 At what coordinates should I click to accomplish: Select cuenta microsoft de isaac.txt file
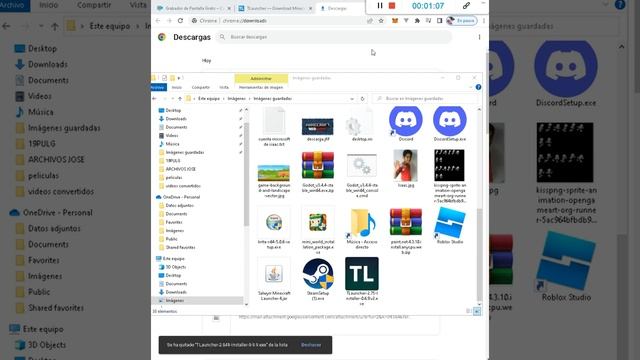pyautogui.click(x=274, y=127)
